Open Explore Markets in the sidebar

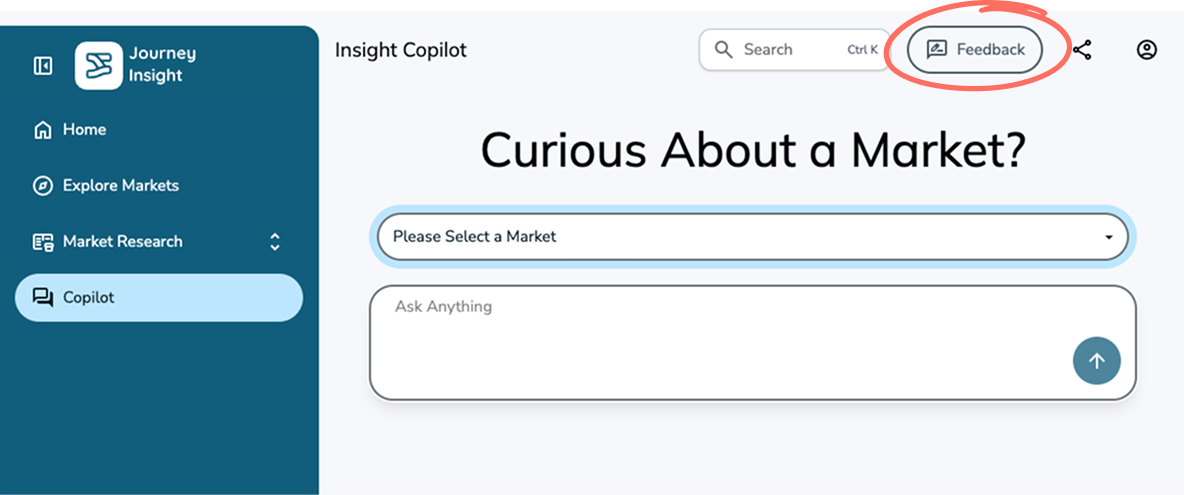click(121, 186)
